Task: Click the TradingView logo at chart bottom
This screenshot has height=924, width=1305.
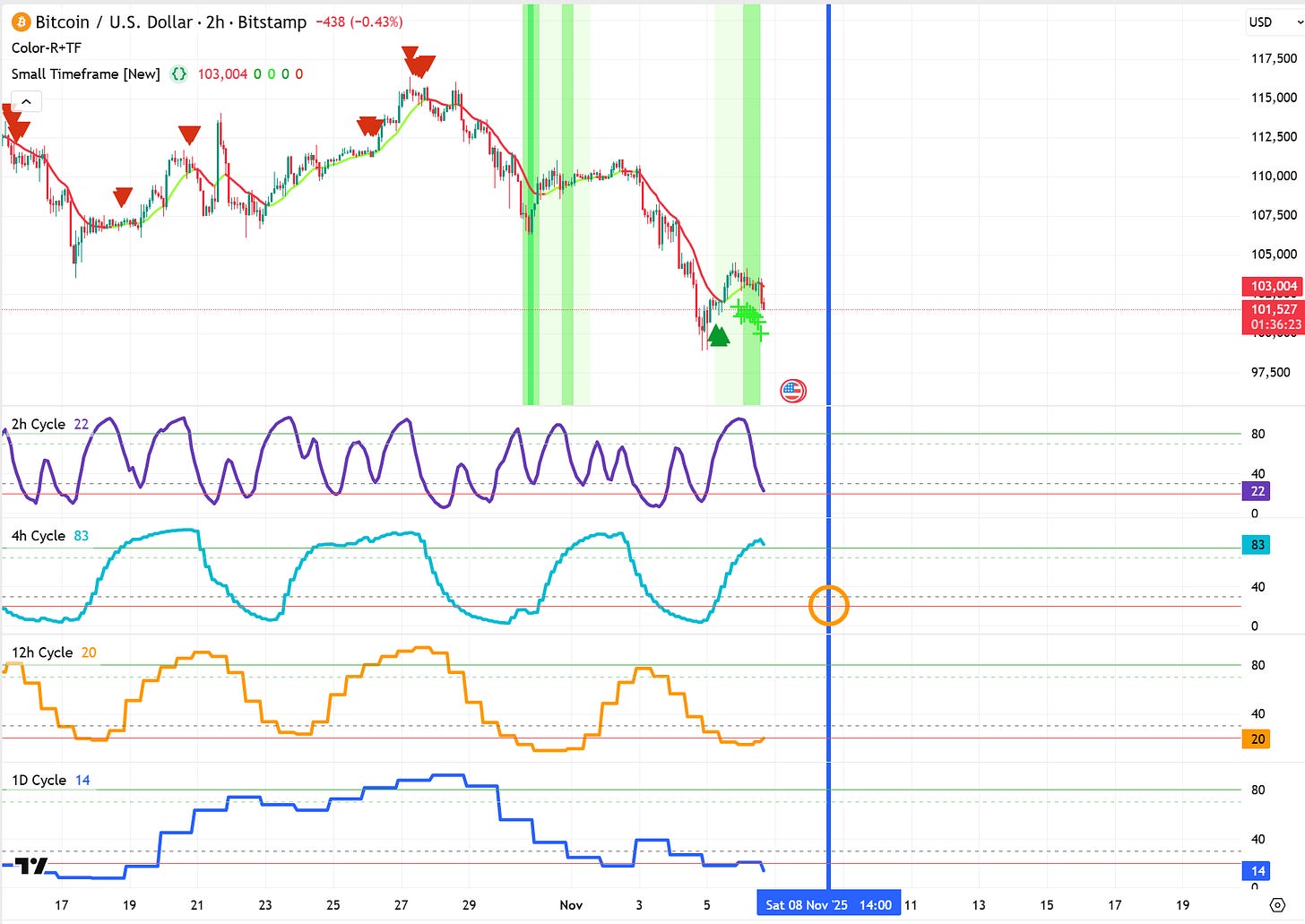Action: (32, 866)
